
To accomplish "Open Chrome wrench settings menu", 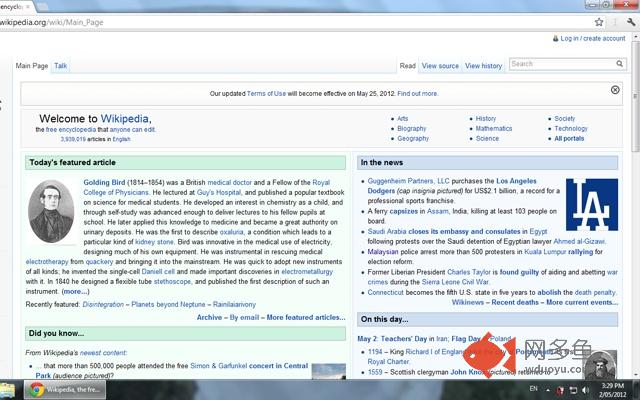I will tap(631, 22).
